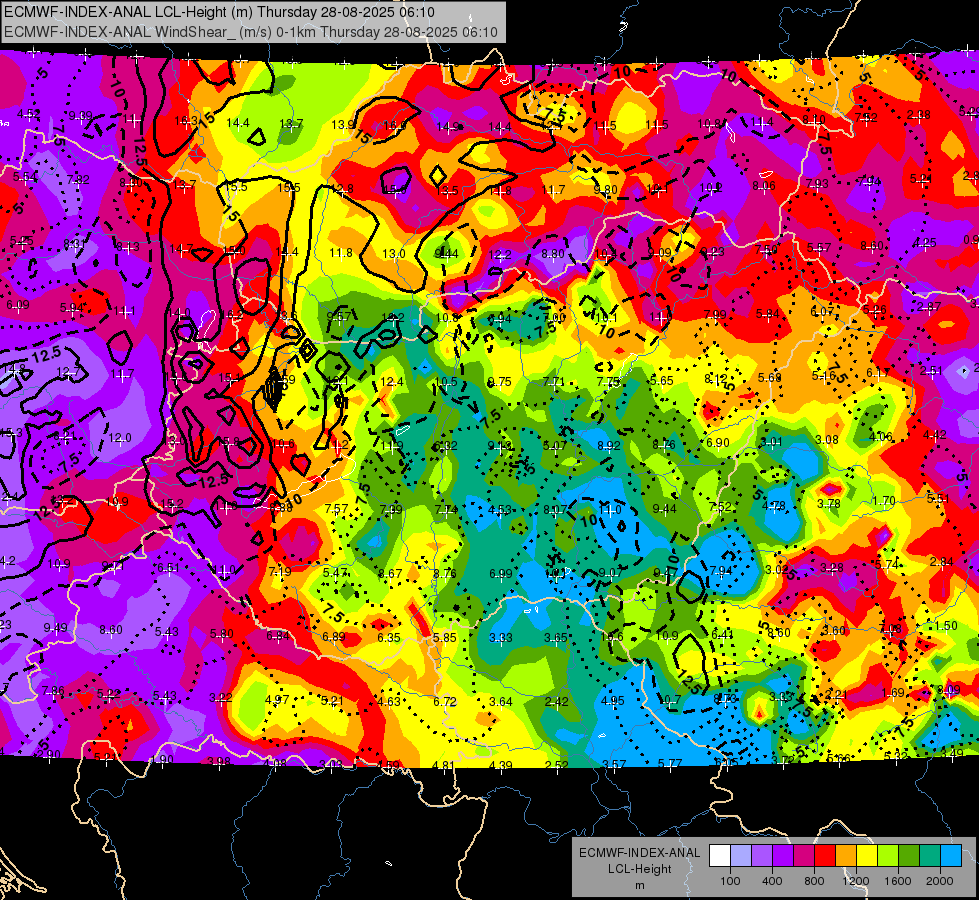Click the '400' legend scale label
This screenshot has width=979, height=900.
772,881
